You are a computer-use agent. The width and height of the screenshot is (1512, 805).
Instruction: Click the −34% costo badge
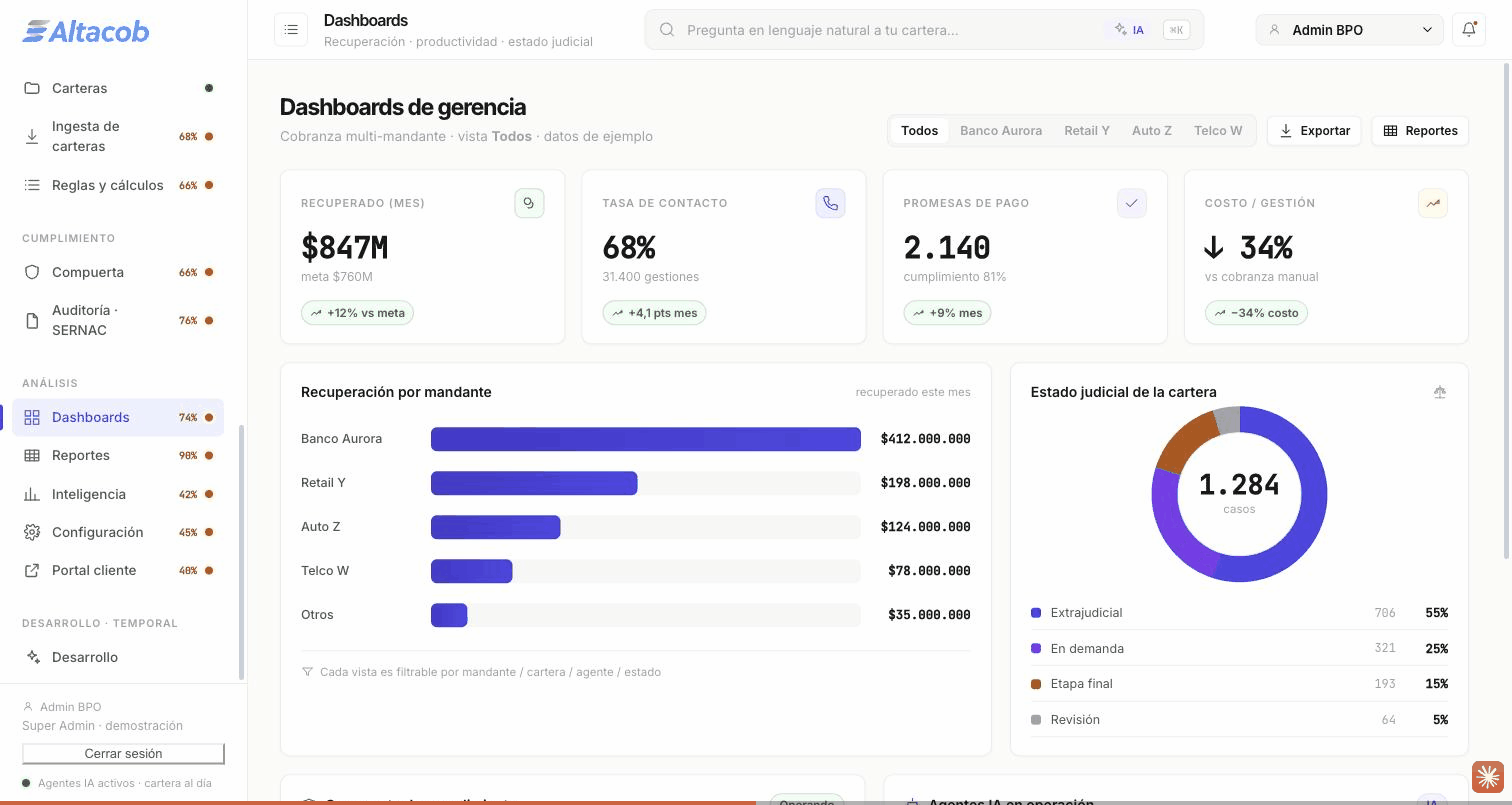click(x=1256, y=313)
